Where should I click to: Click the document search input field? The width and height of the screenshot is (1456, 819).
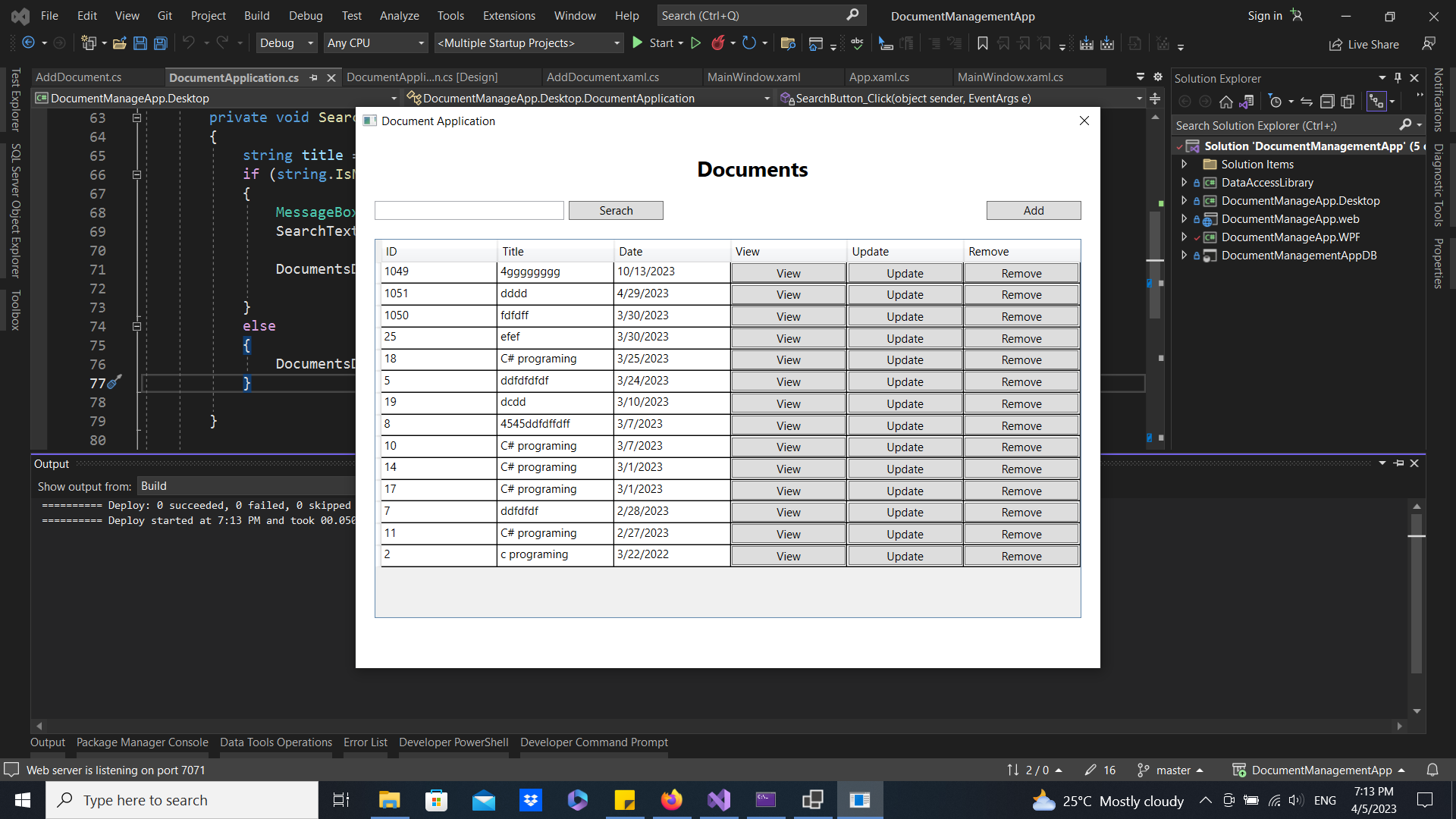point(469,210)
